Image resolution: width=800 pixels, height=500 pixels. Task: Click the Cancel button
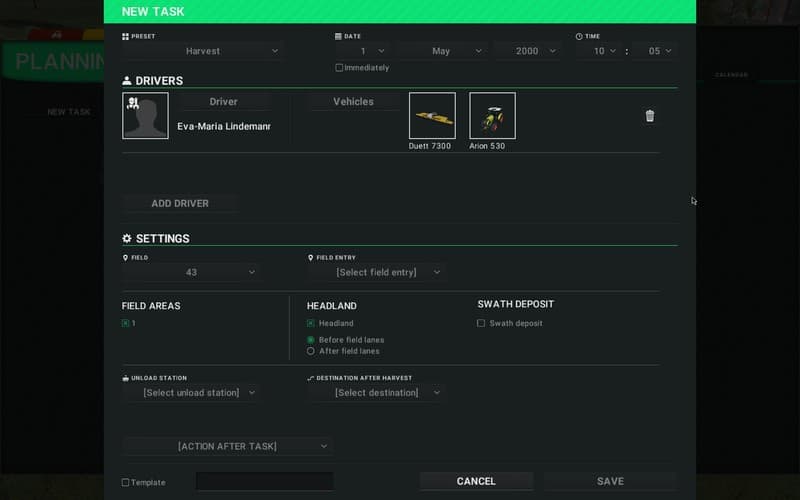pyautogui.click(x=476, y=481)
